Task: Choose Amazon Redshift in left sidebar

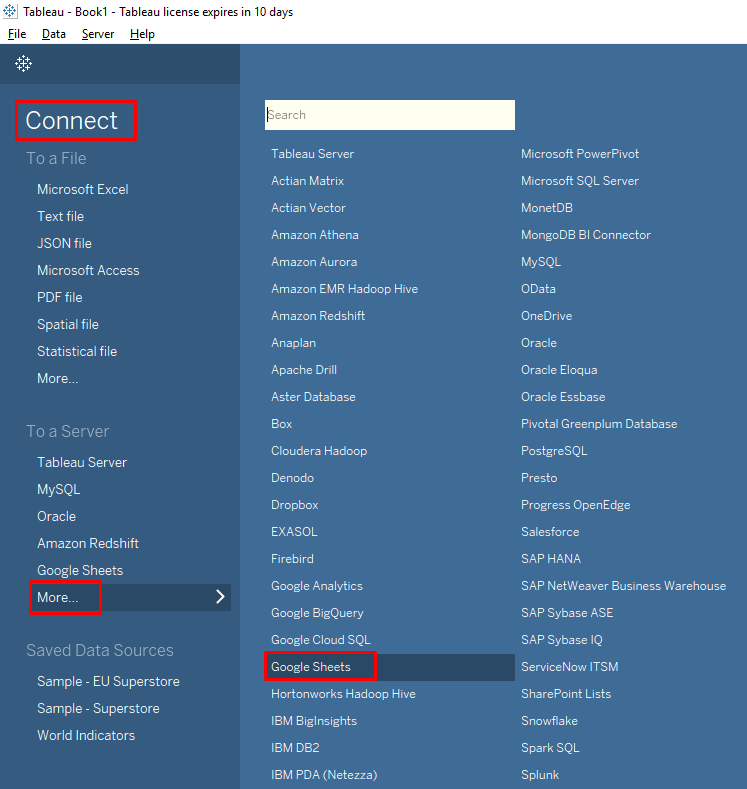Action: click(x=88, y=543)
